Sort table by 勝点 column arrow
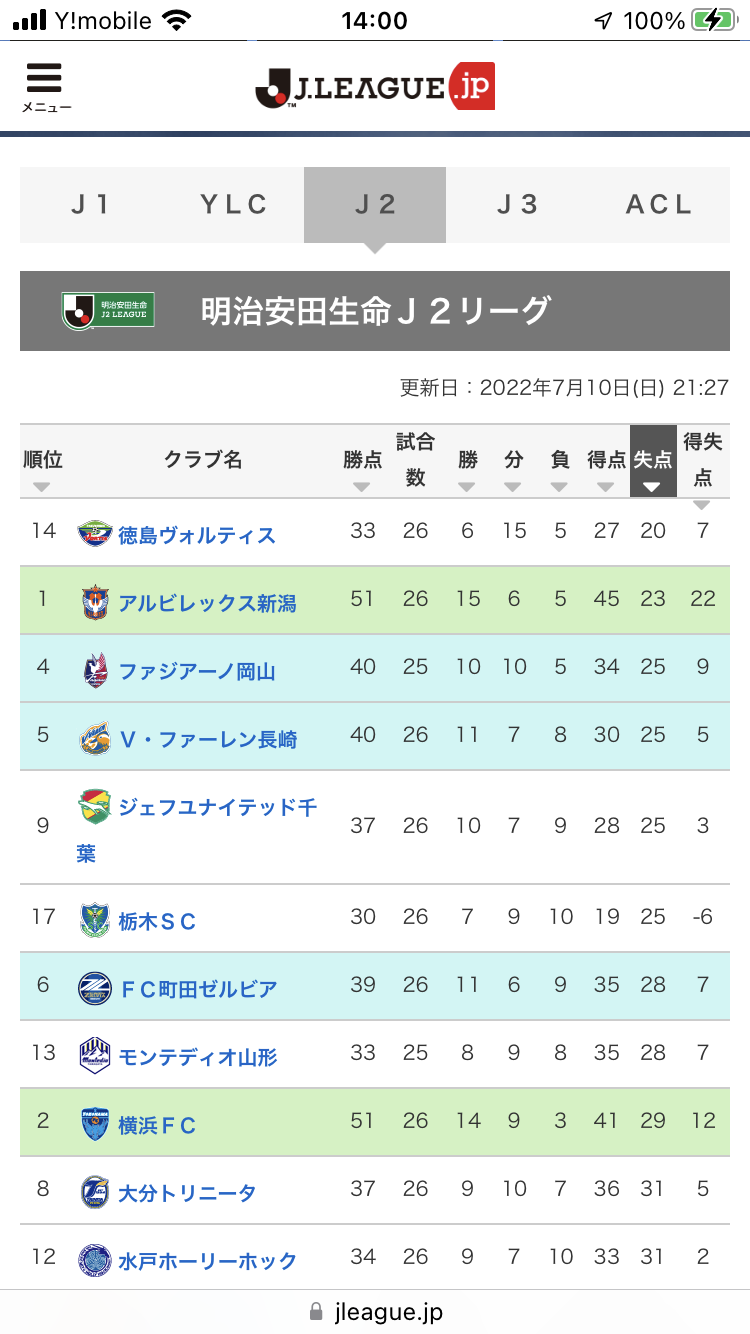Viewport: 750px width, 1334px height. [362, 486]
